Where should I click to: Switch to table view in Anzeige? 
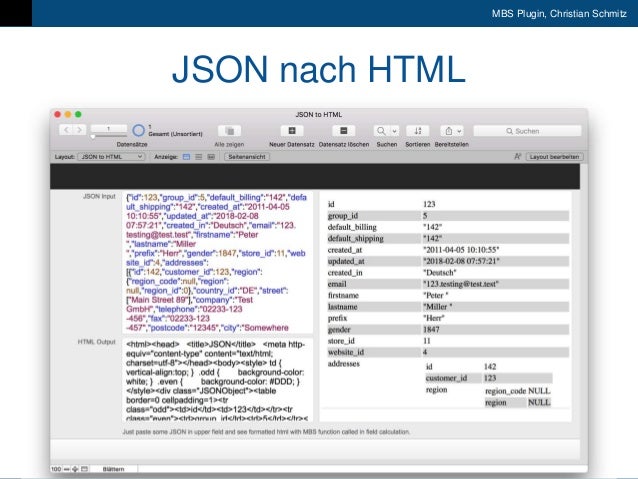pos(209,157)
